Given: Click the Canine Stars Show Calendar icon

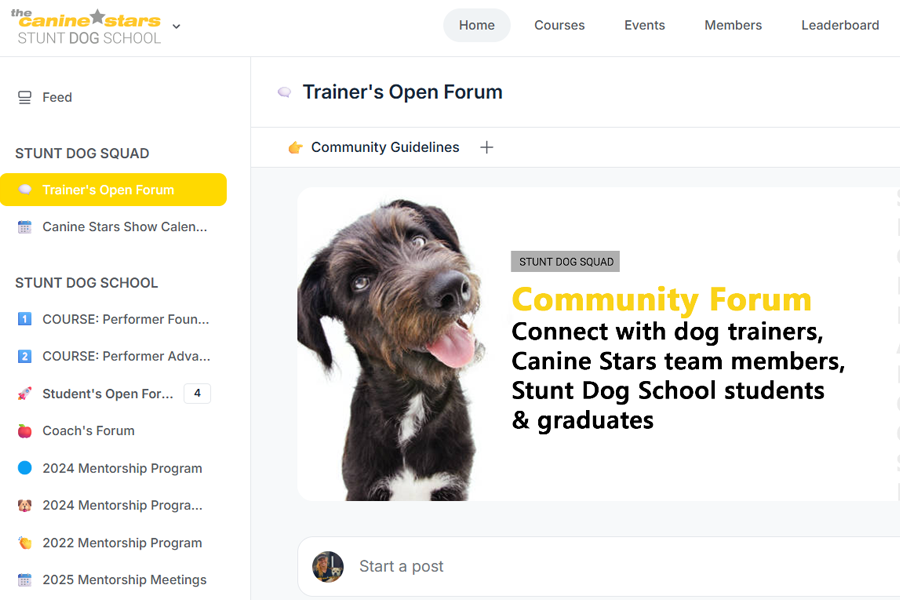Looking at the screenshot, I should [24, 226].
